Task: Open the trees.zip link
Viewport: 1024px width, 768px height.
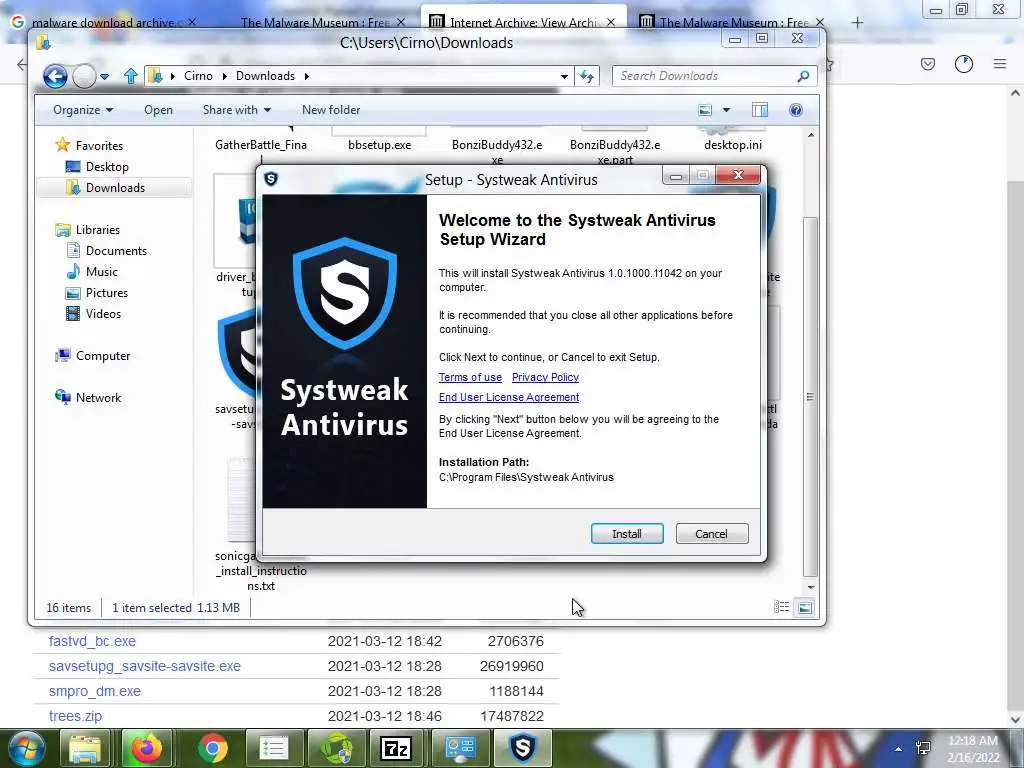Action: (x=75, y=716)
